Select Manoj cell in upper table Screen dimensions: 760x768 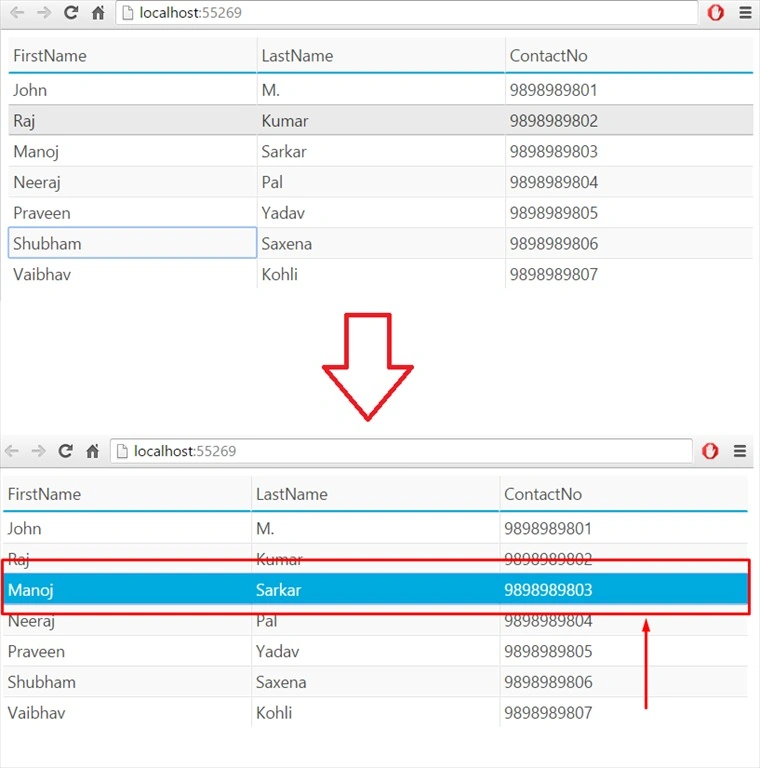click(x=133, y=151)
